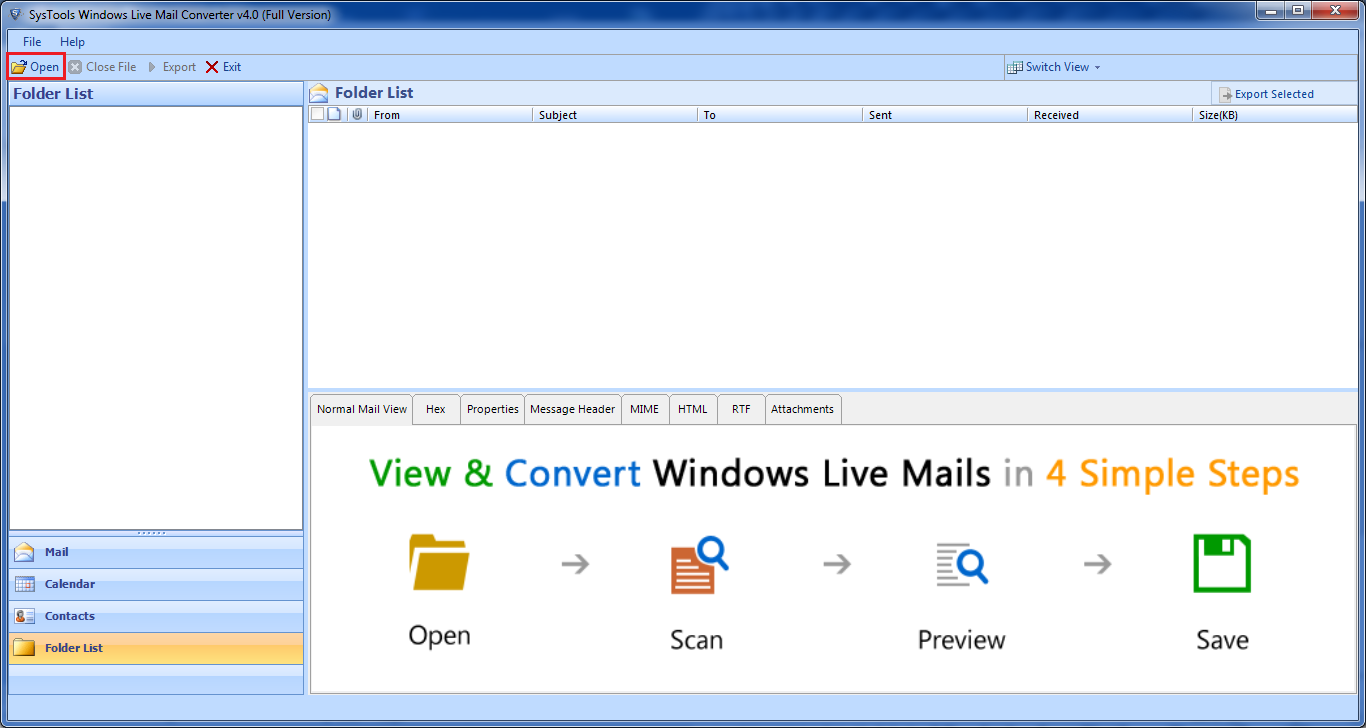Screen dimensions: 1366x728
Task: Click the Export arrow icon in toolbar
Action: pos(153,67)
